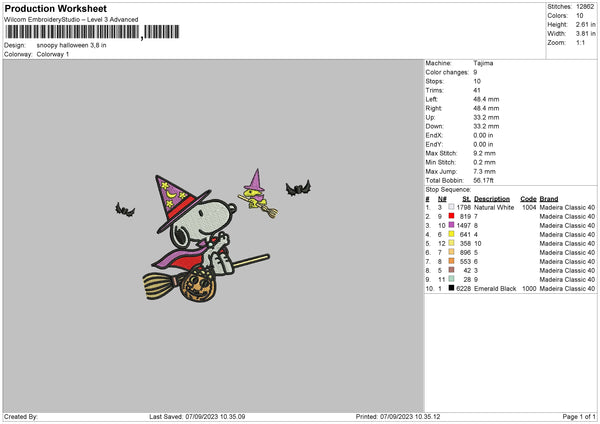This screenshot has height=424, width=600.
Task: Click the 'Emerald Black' description text
Action: [495, 289]
